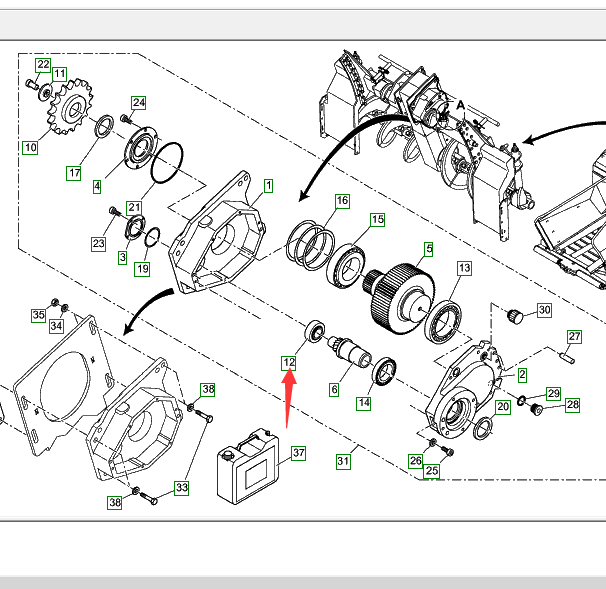Select part label 13 near bearing ring
This screenshot has width=606, height=589.
(464, 268)
